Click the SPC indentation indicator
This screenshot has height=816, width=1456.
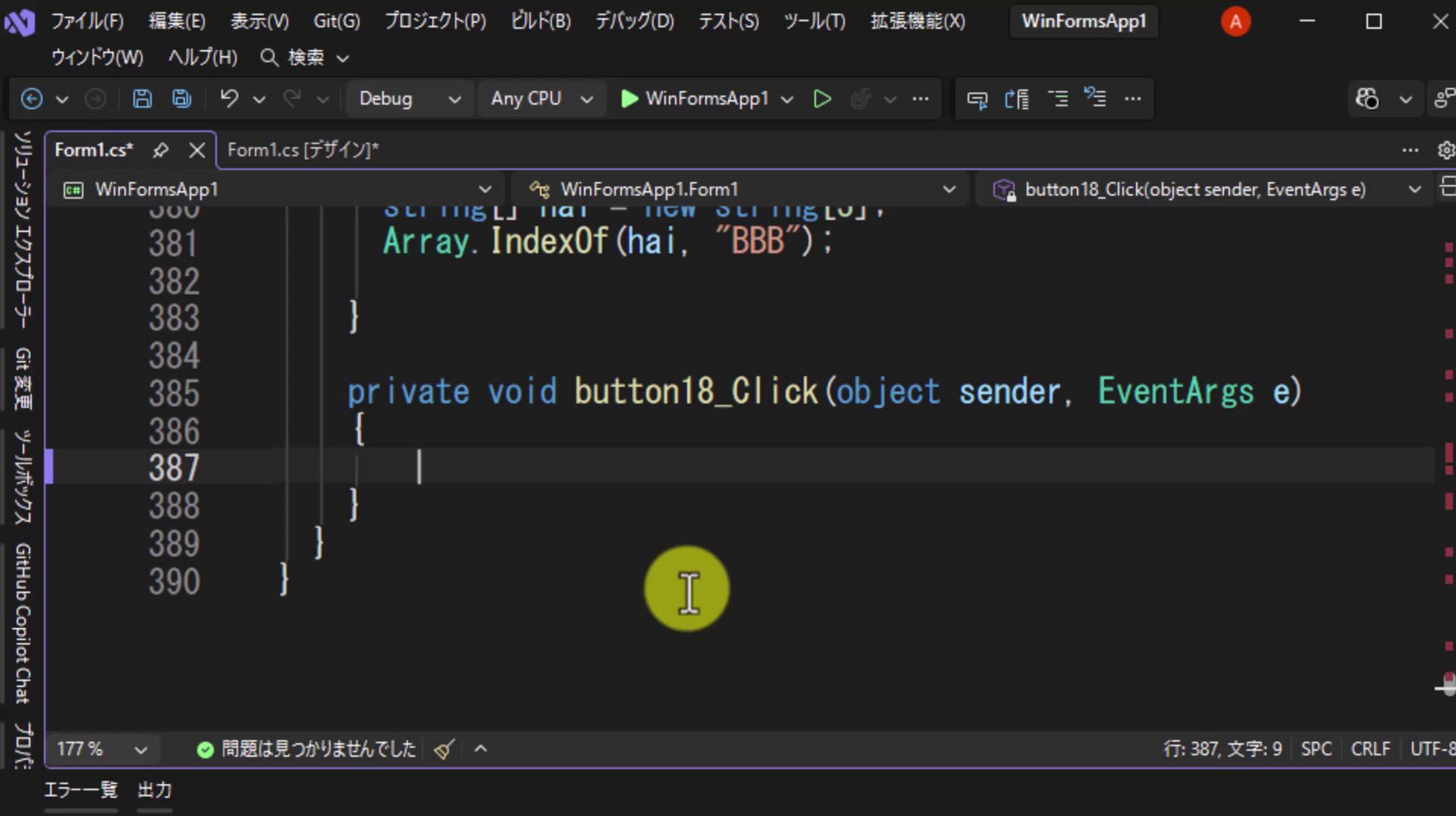1316,749
